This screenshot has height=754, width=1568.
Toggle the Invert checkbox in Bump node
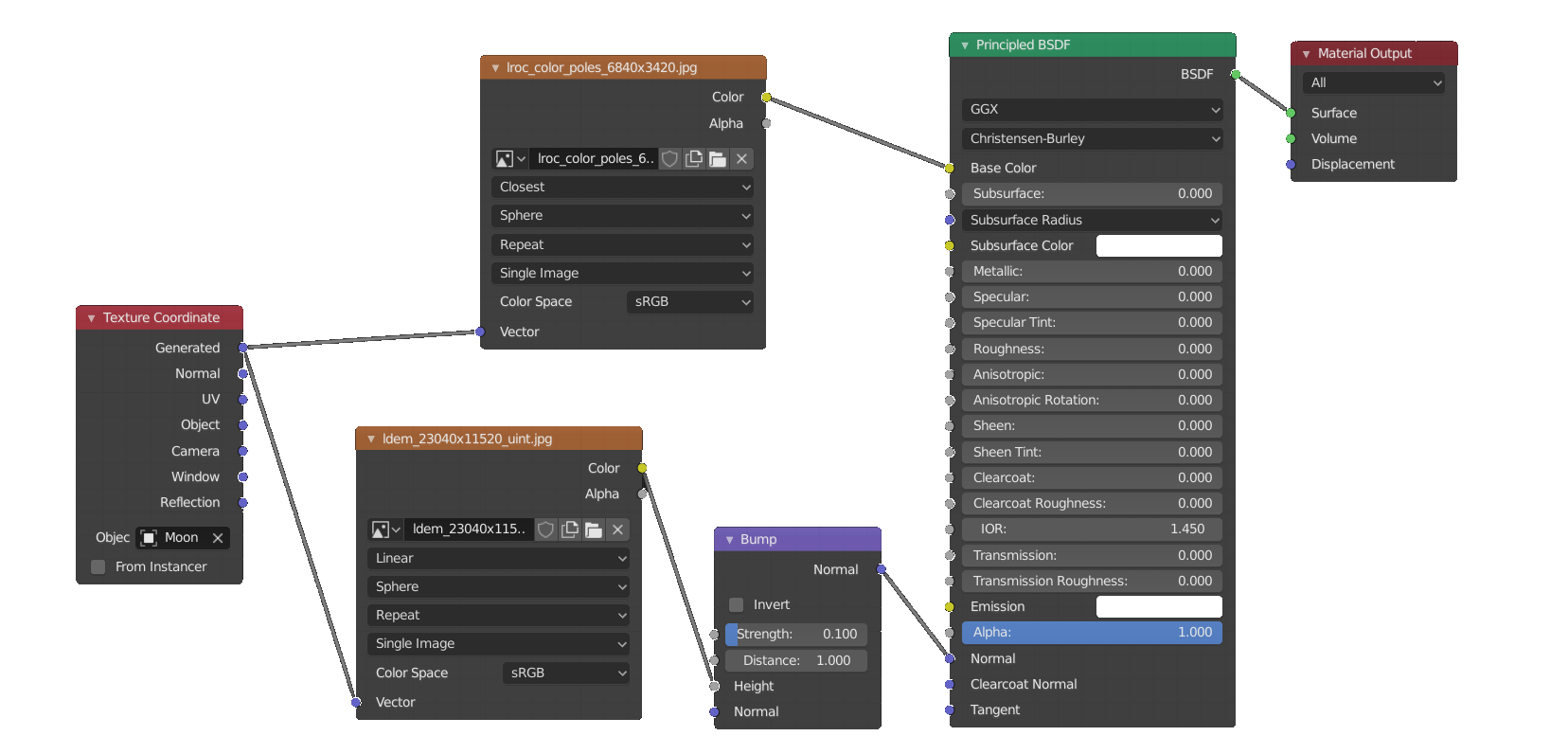point(737,604)
